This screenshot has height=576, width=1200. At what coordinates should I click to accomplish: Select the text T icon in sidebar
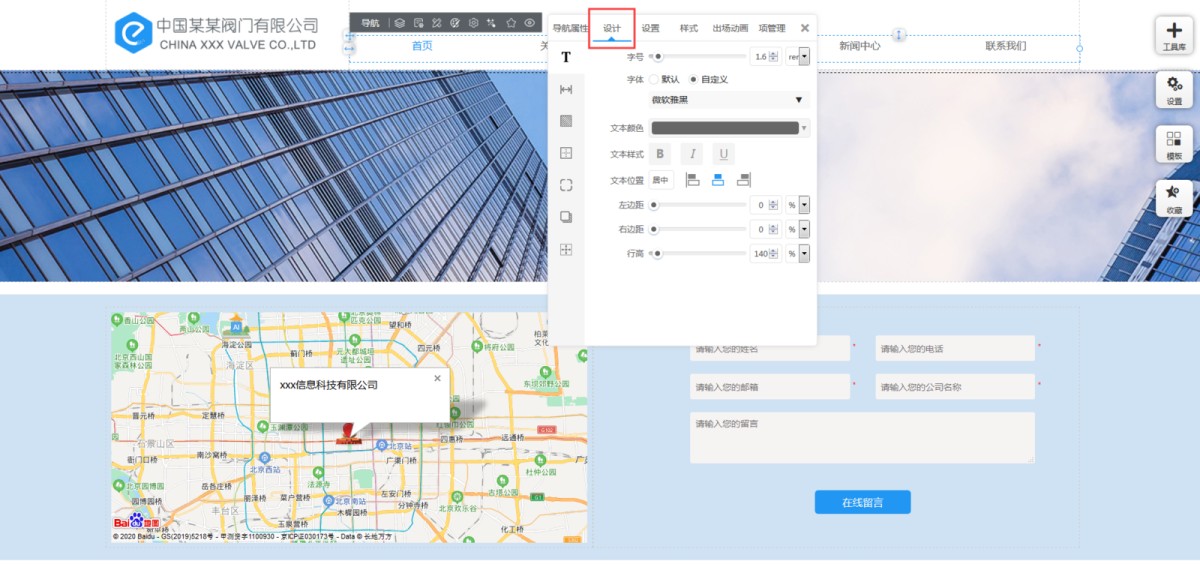566,57
